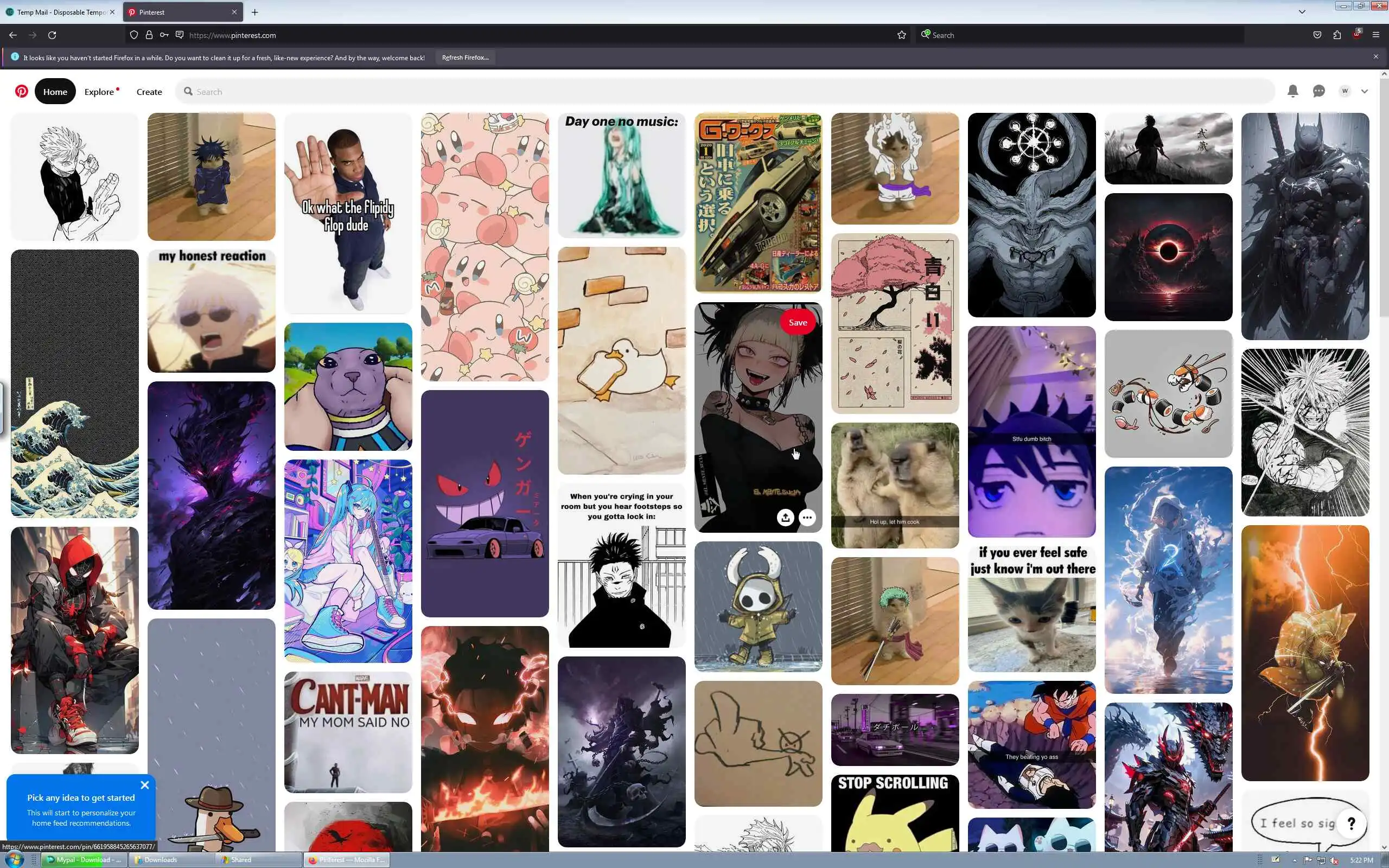
Task: Open the messages chat bubble icon
Action: click(x=1319, y=91)
